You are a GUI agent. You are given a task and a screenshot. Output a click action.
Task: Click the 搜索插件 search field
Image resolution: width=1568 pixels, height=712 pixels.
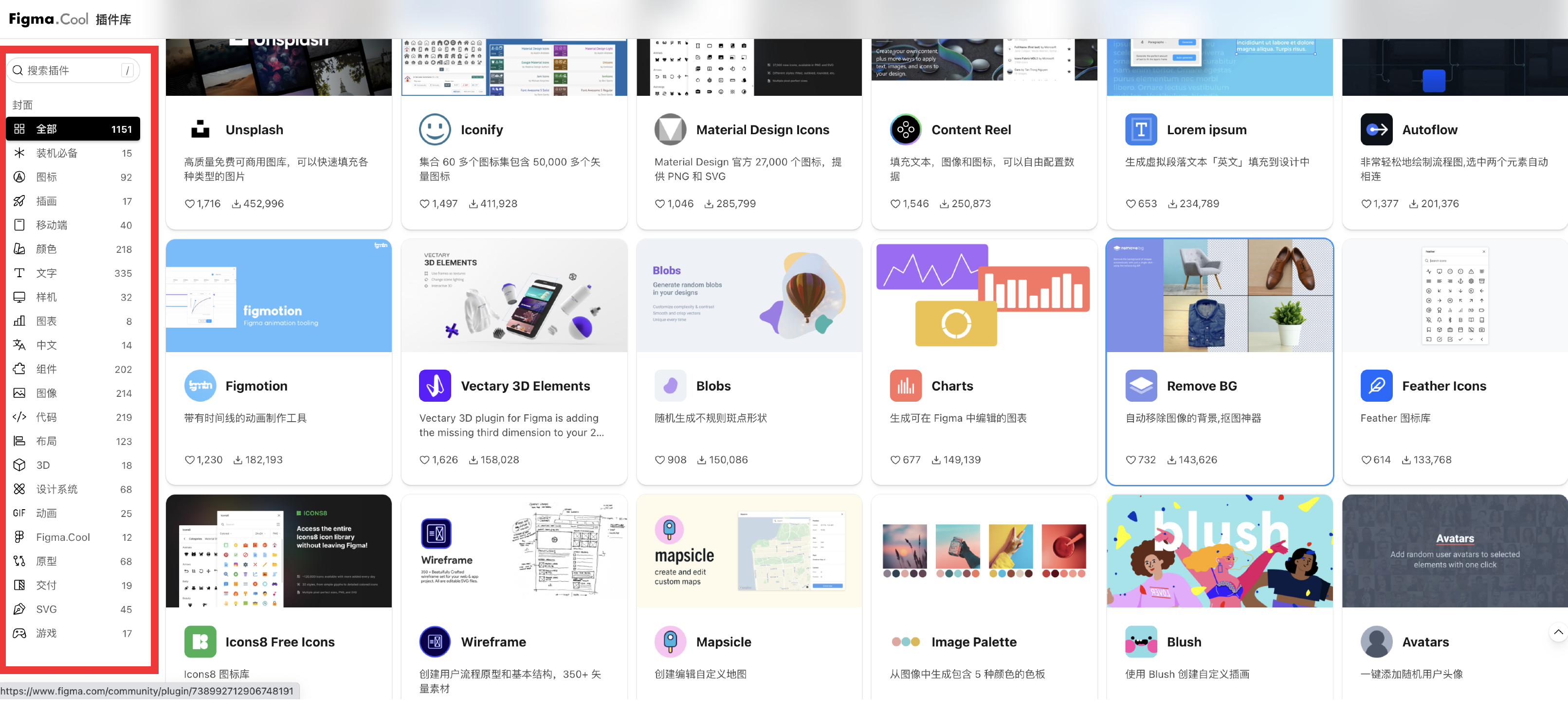(x=72, y=71)
